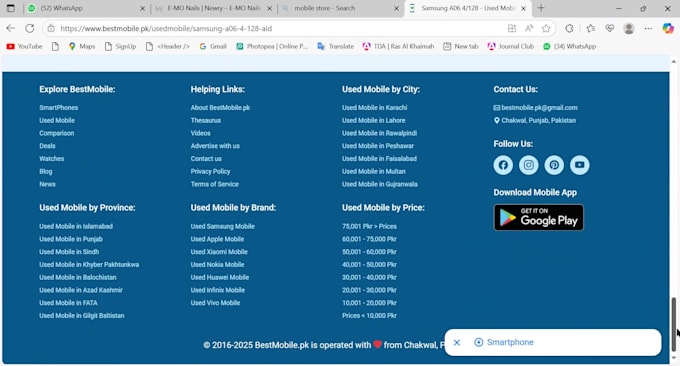Open Comparison footer link
The width and height of the screenshot is (680, 366).
point(56,133)
